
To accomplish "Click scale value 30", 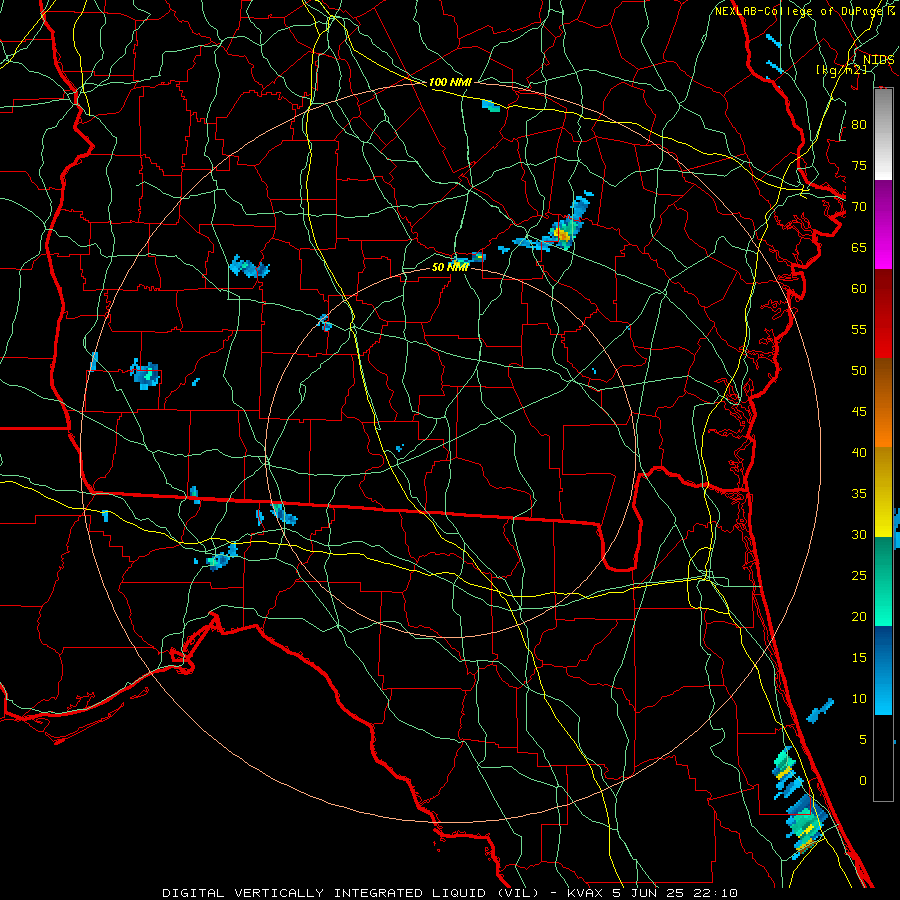I will tap(859, 534).
